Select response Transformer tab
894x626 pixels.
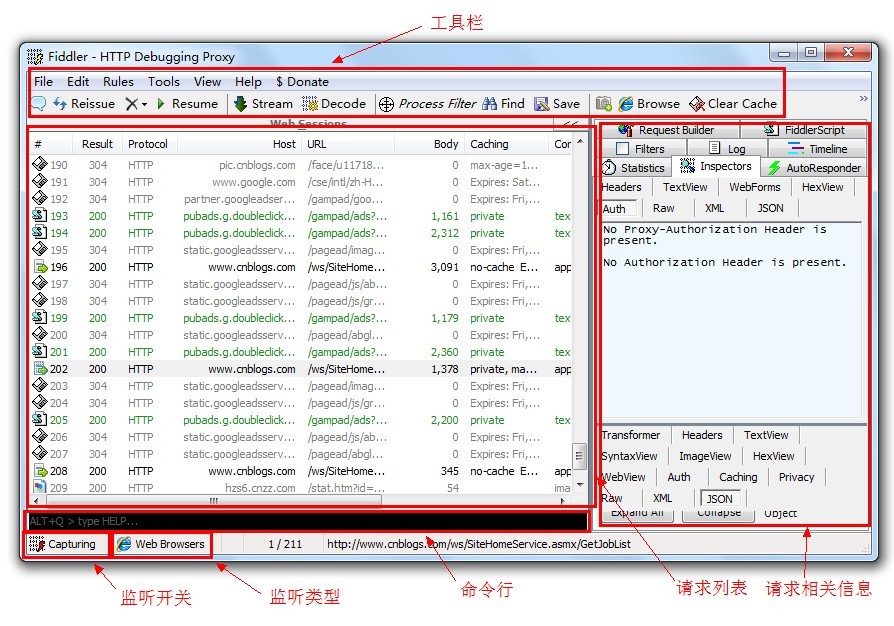(x=631, y=435)
